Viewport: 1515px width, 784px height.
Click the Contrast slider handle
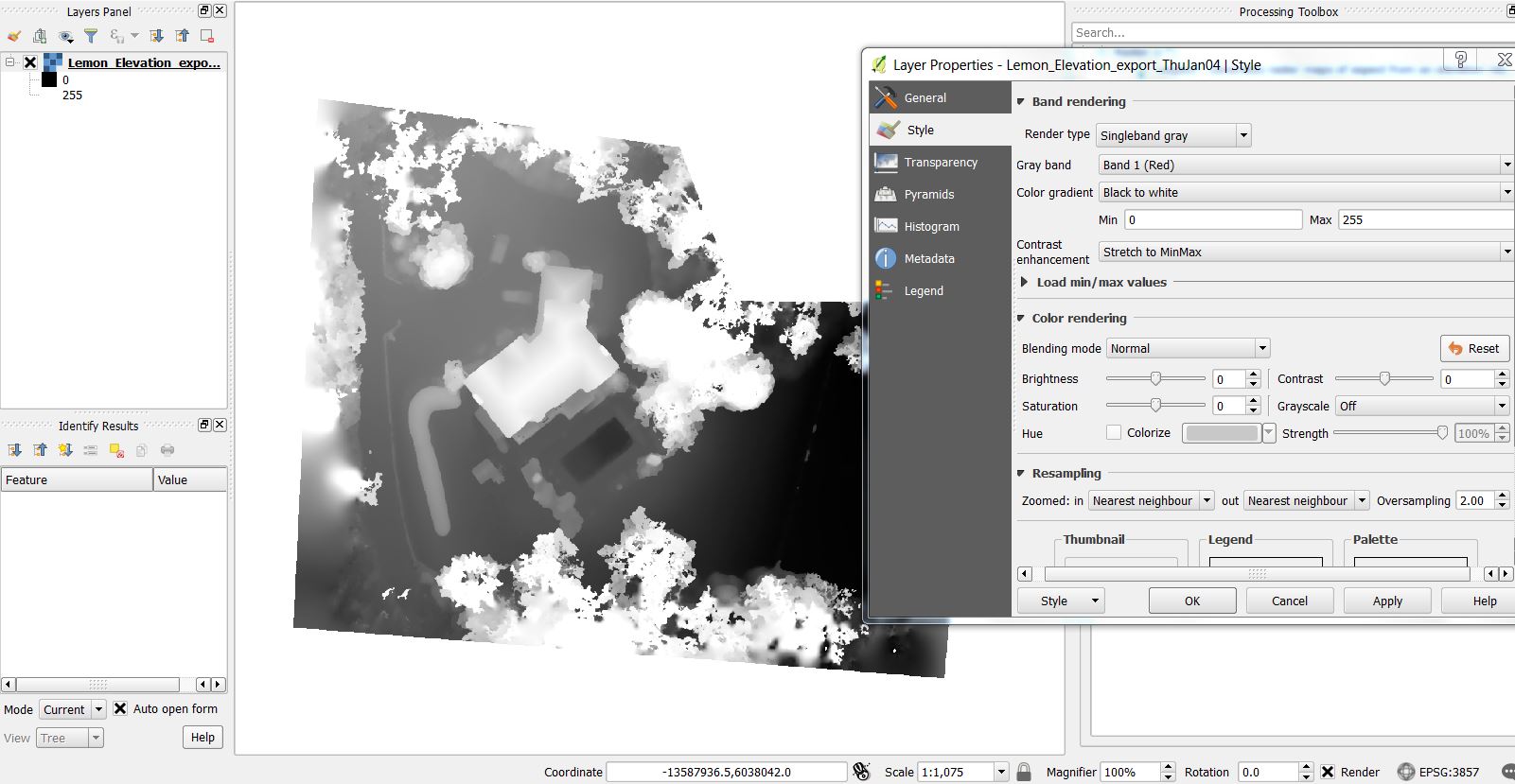(x=1384, y=378)
